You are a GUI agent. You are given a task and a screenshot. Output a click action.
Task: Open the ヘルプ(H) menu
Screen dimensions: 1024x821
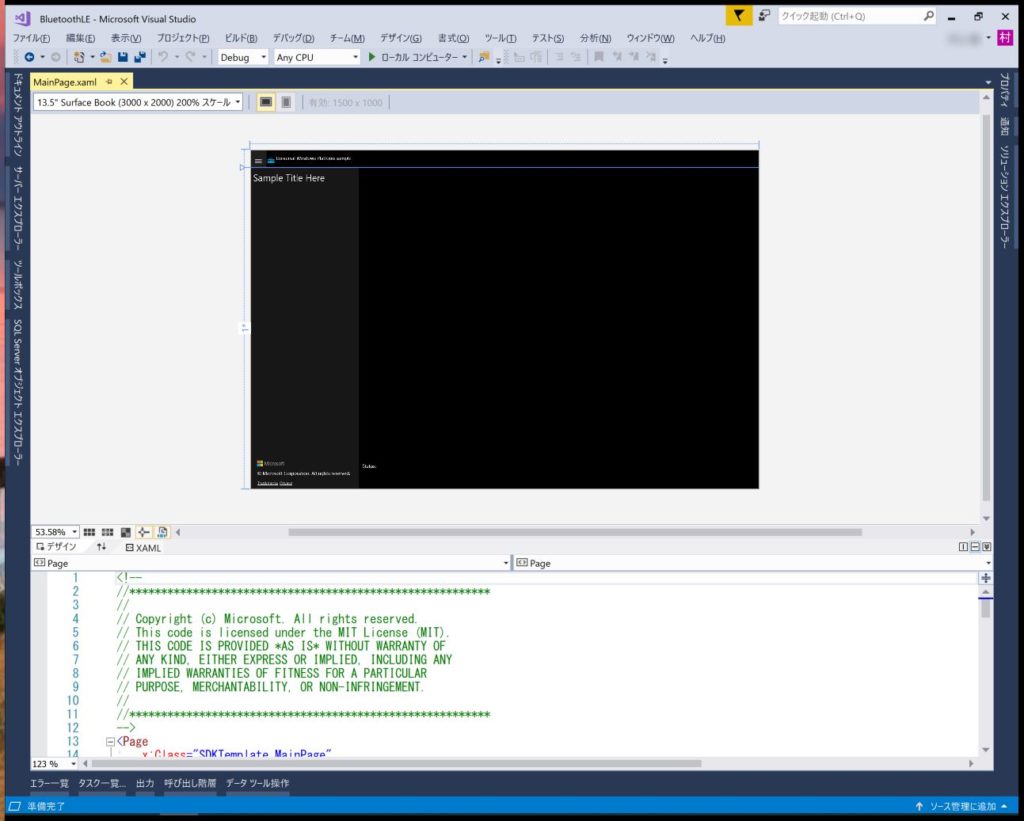(x=708, y=38)
